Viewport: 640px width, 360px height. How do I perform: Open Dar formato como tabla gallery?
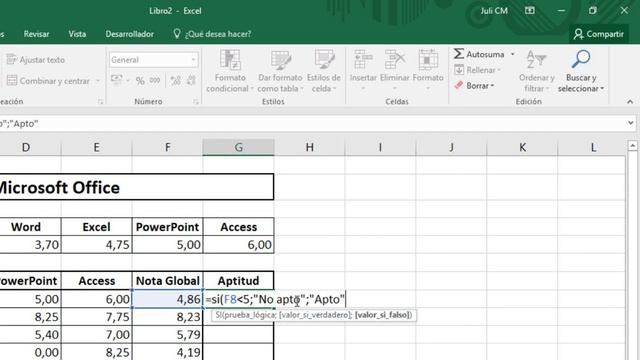pos(280,71)
